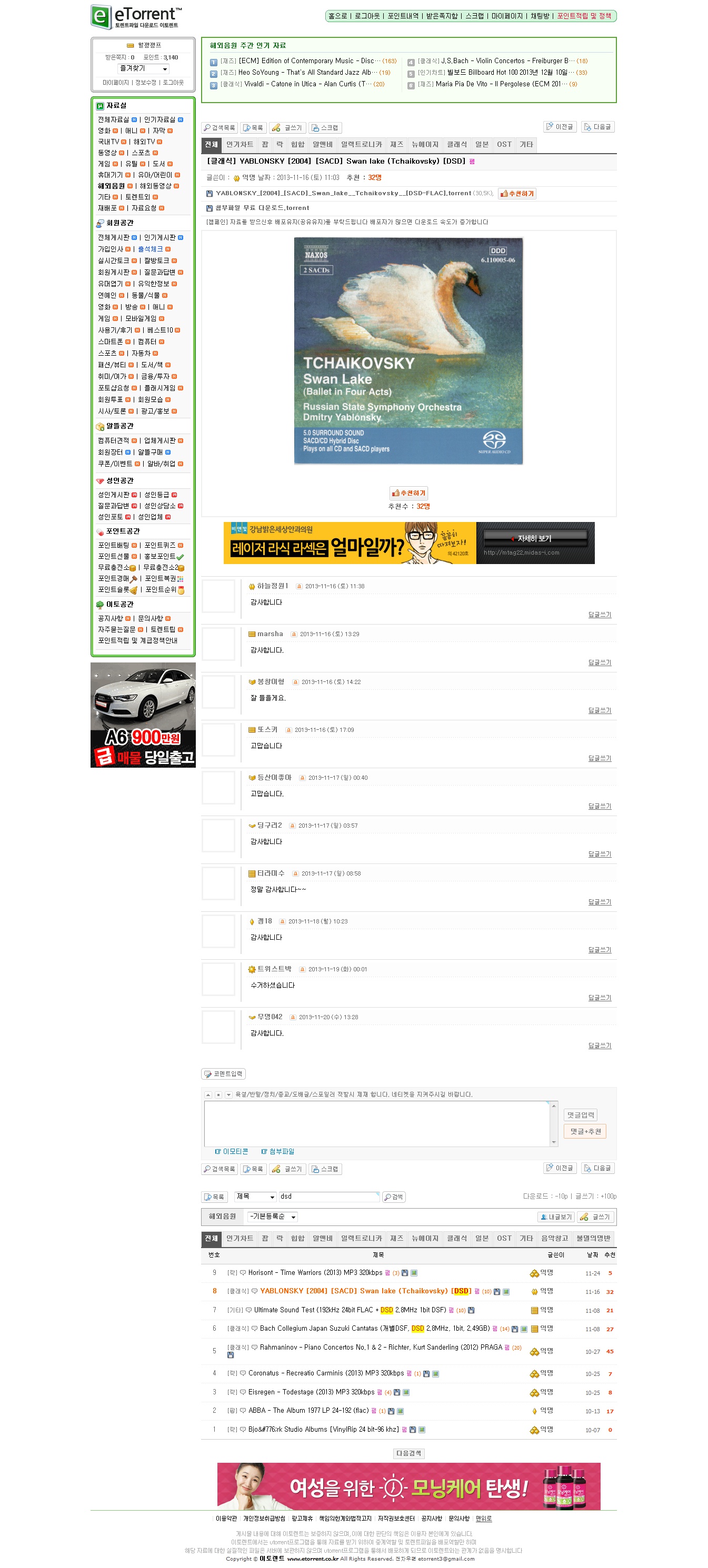This screenshot has height=1568, width=708.
Task: Click the 검색 button next to dsd field
Action: (x=393, y=1197)
